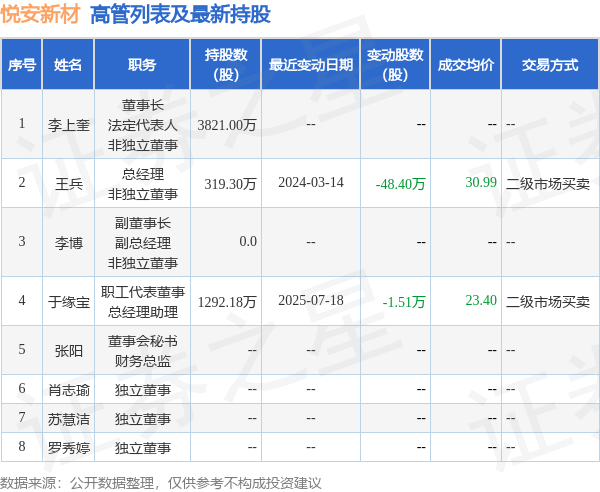Viewport: 600px width, 492px height.
Task: Click the change amount -1.51万
Action: click(404, 302)
